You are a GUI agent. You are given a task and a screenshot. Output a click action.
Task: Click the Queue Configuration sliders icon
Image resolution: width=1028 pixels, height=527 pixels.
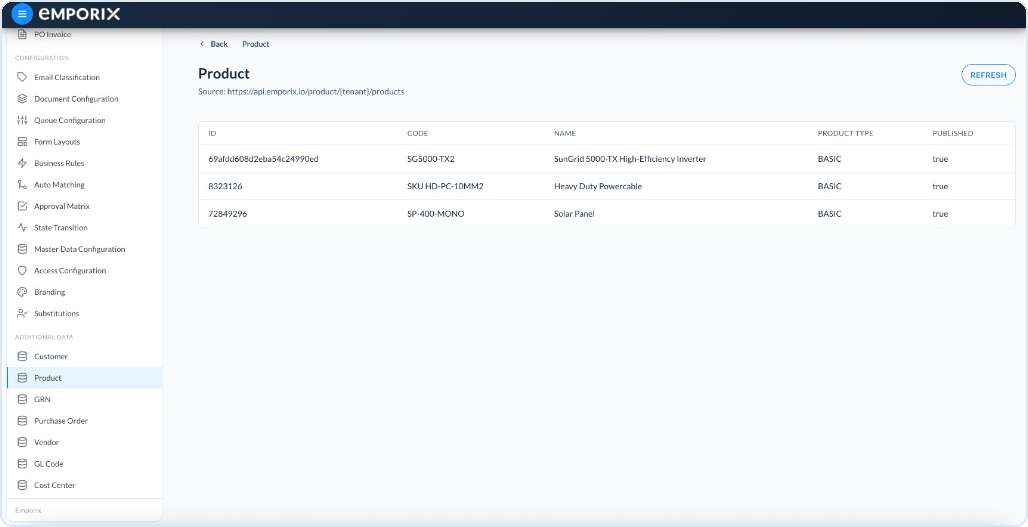(x=22, y=121)
